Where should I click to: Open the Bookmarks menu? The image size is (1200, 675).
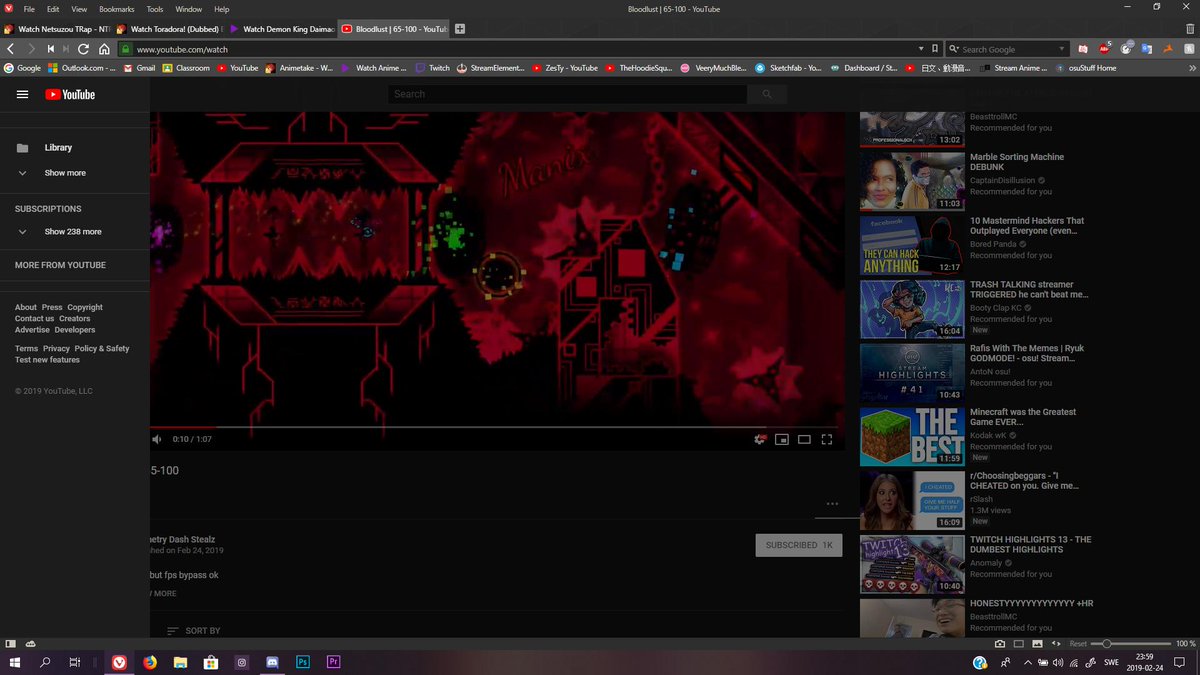click(x=116, y=8)
